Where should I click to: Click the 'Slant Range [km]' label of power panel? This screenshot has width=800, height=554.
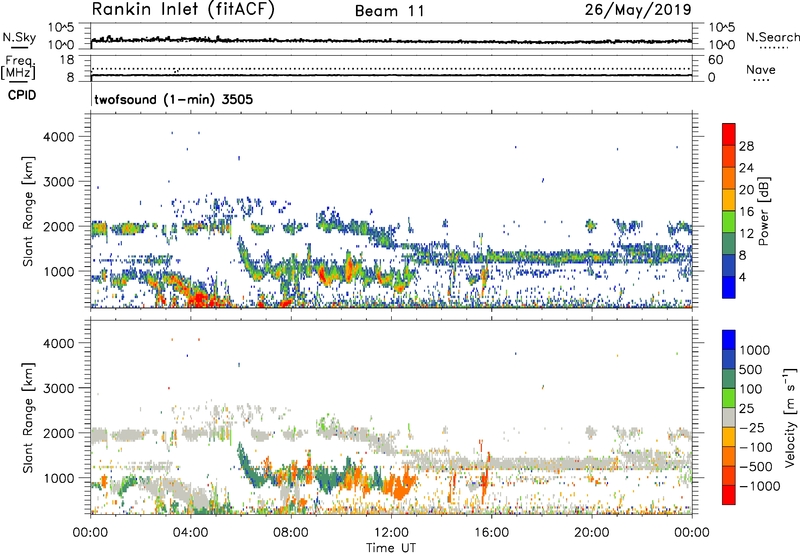tap(28, 211)
